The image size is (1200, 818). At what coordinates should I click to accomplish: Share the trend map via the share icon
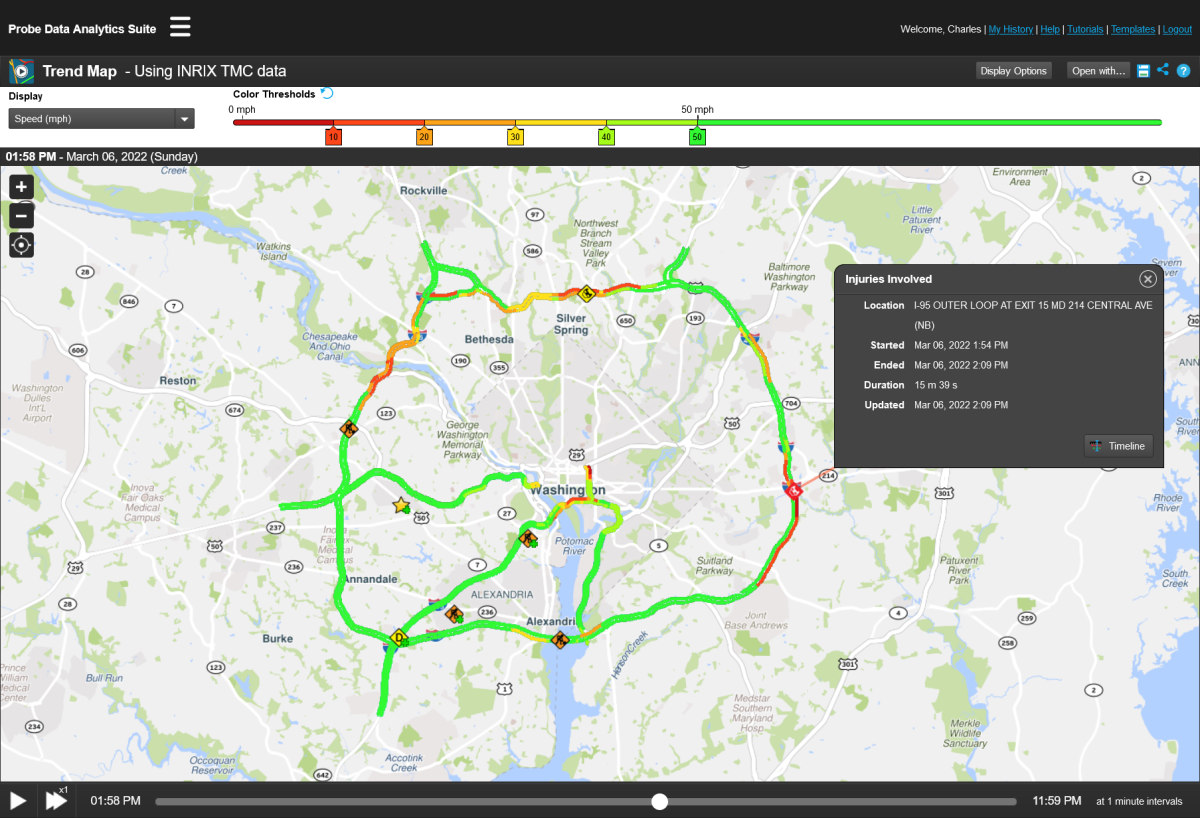click(x=1162, y=70)
